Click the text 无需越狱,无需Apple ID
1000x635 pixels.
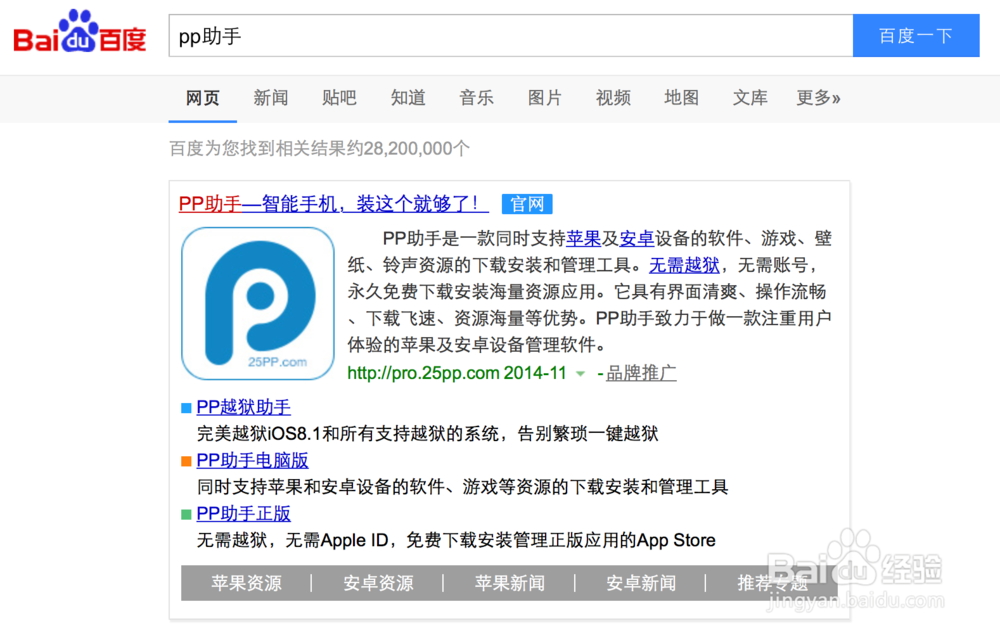292,541
